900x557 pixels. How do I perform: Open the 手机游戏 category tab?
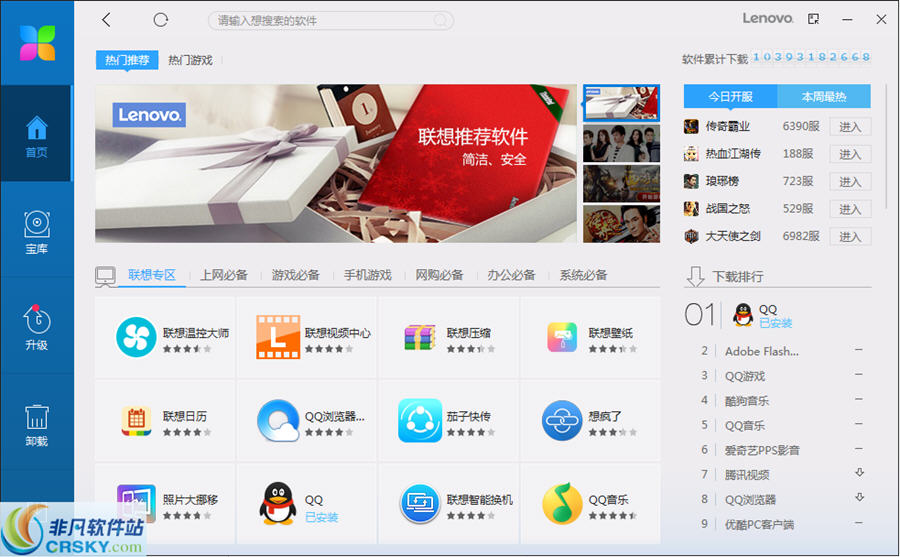[367, 275]
